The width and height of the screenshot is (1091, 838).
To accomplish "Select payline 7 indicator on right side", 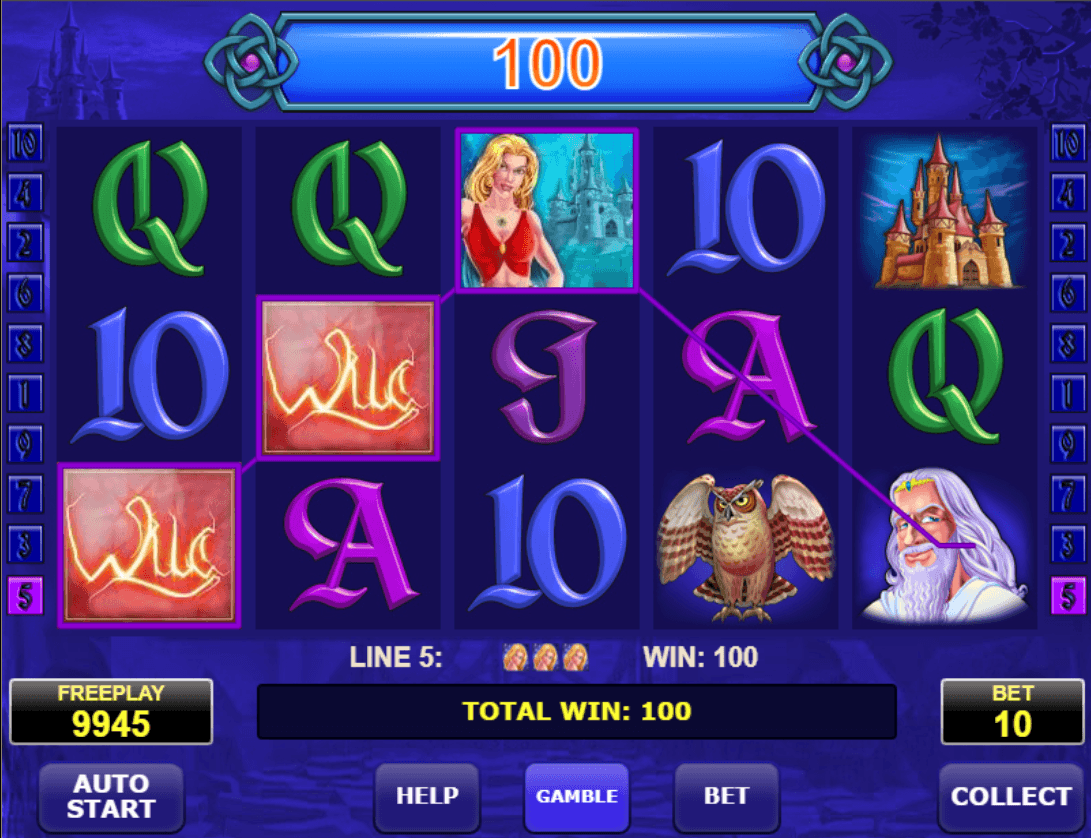I will pyautogui.click(x=1067, y=496).
